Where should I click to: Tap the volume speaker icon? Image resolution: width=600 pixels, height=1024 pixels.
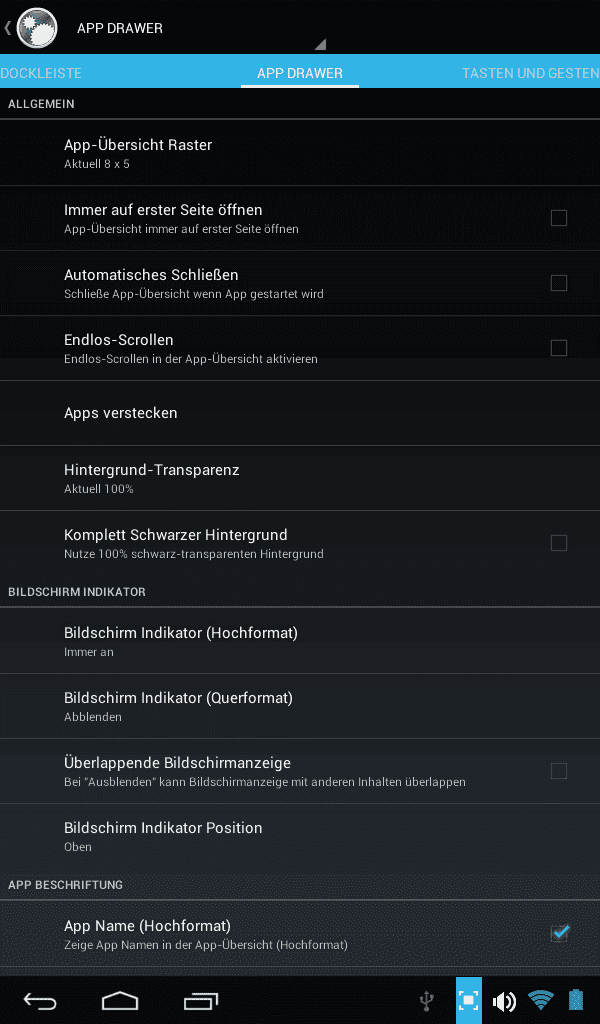pos(504,1000)
